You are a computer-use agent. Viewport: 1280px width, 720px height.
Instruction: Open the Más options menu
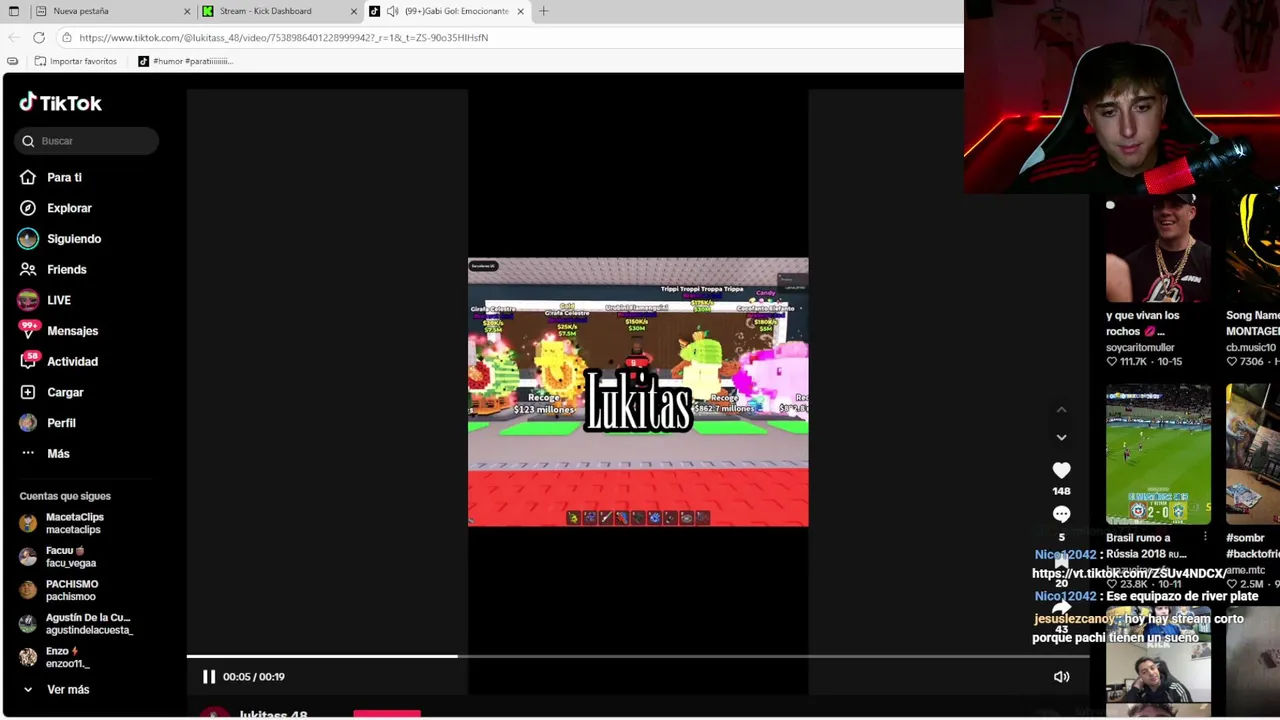tap(58, 453)
